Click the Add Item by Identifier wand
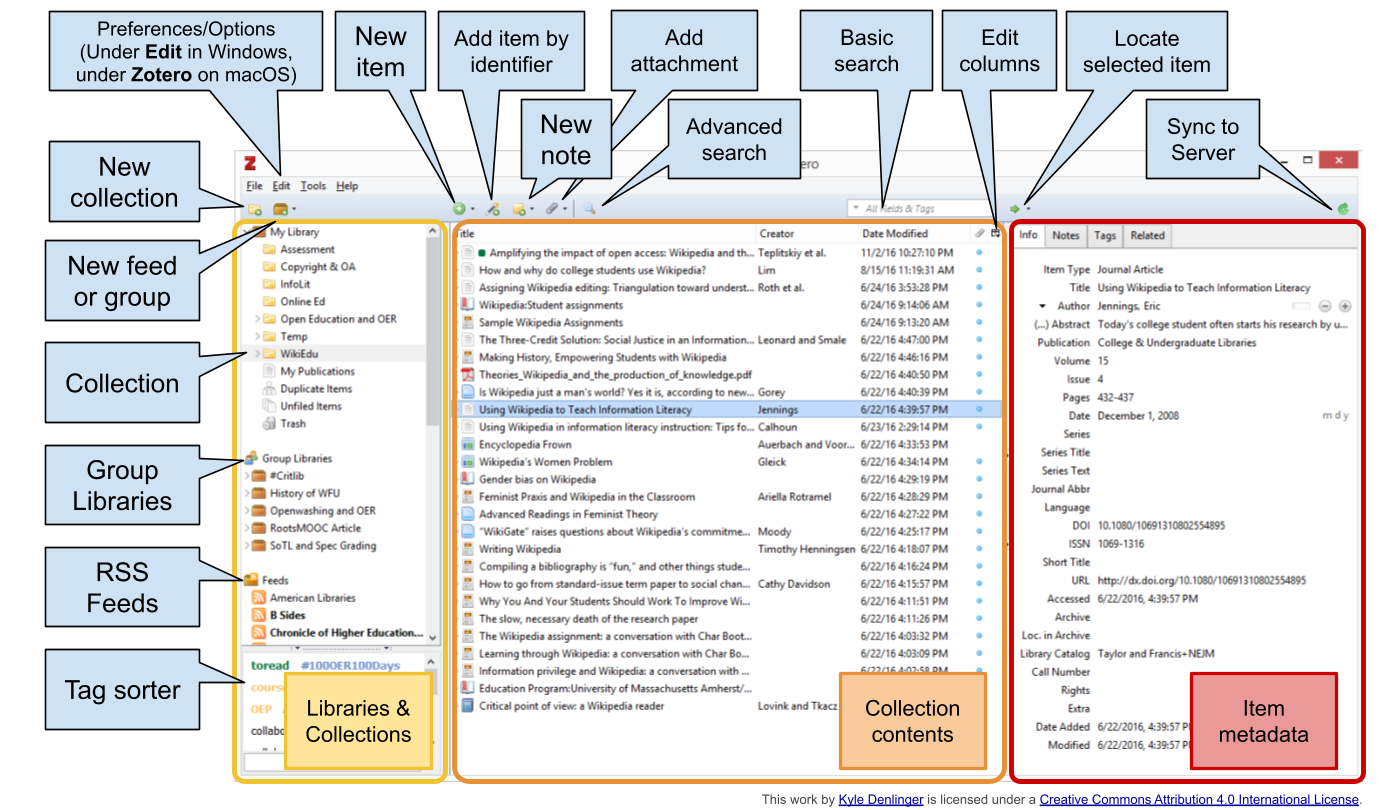This screenshot has width=1394, height=810. [492, 209]
